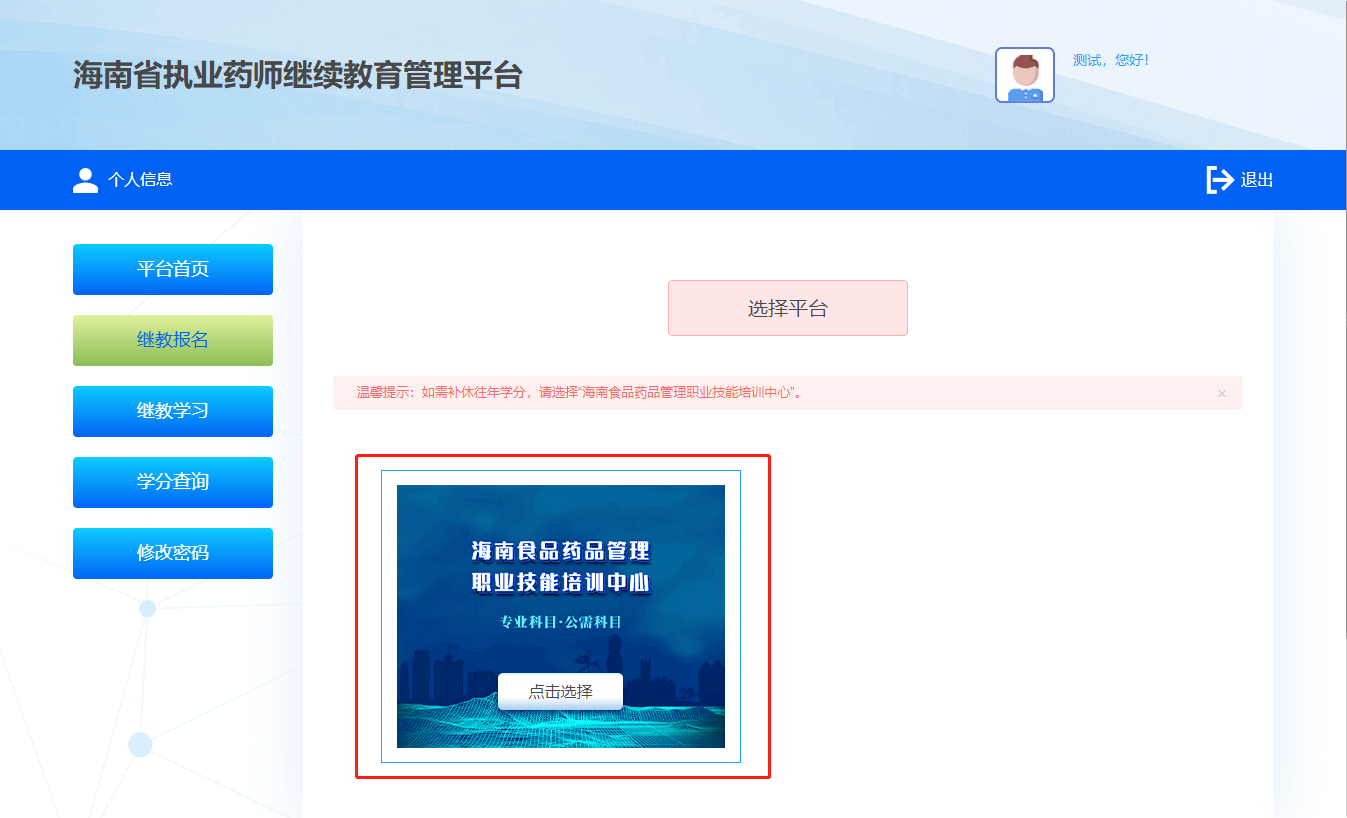Click the 海南食品药品管理 card title text
The image size is (1347, 818).
click(560, 551)
